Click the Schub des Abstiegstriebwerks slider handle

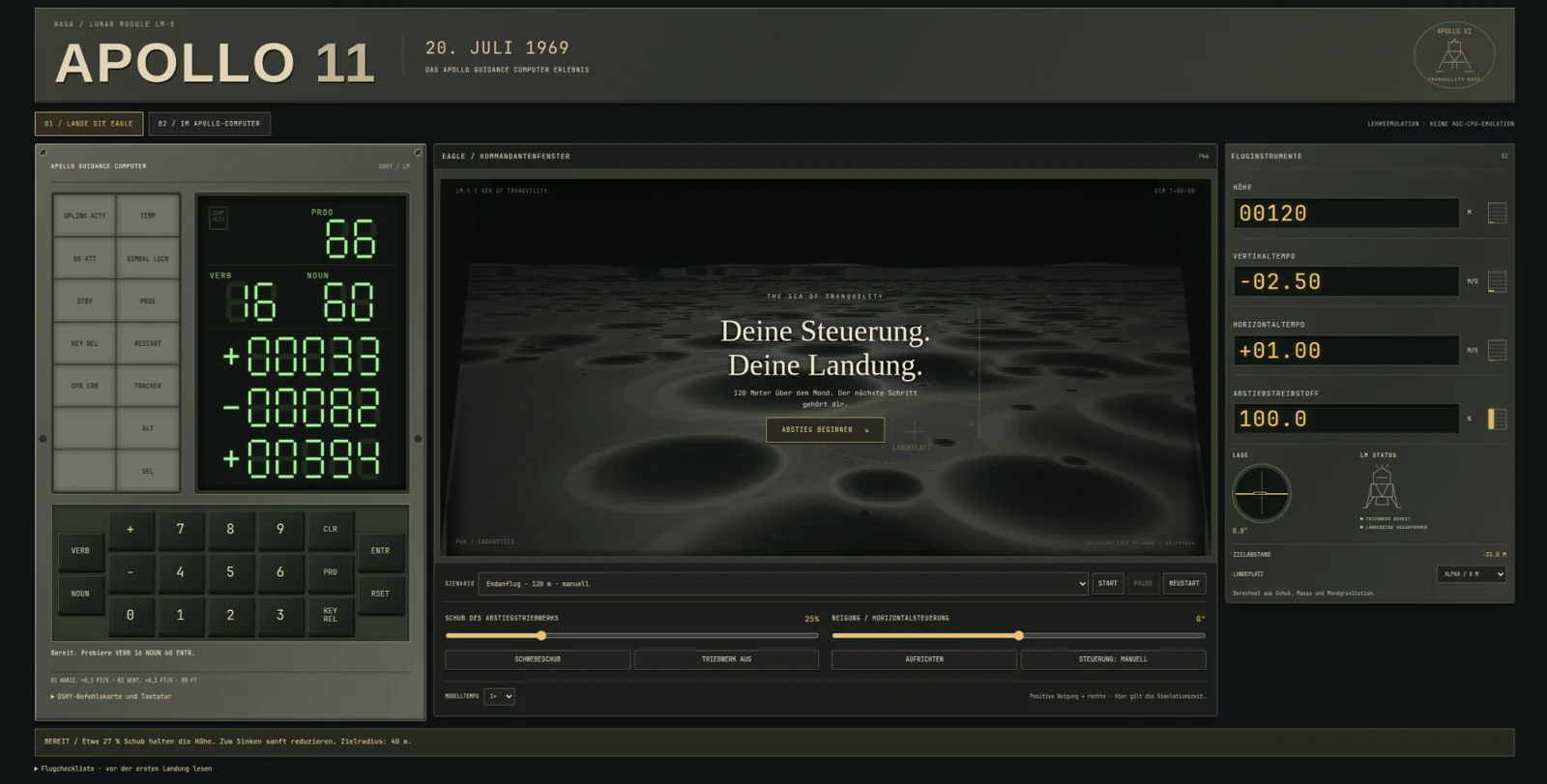pyautogui.click(x=541, y=636)
